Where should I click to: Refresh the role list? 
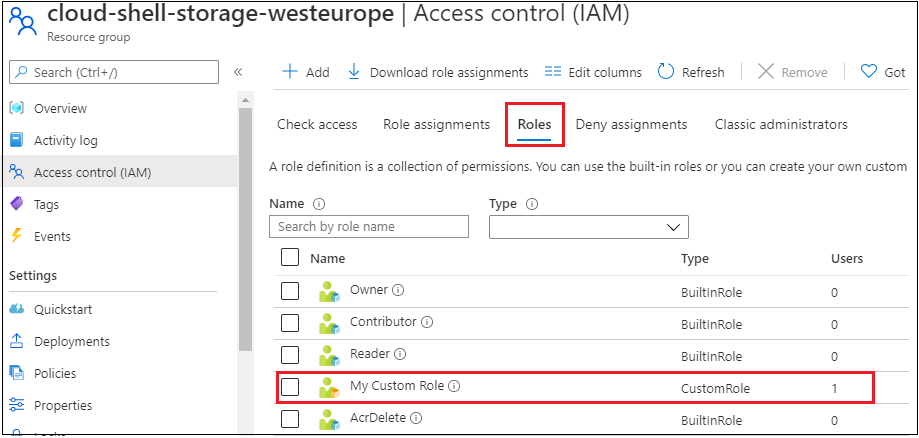click(691, 72)
